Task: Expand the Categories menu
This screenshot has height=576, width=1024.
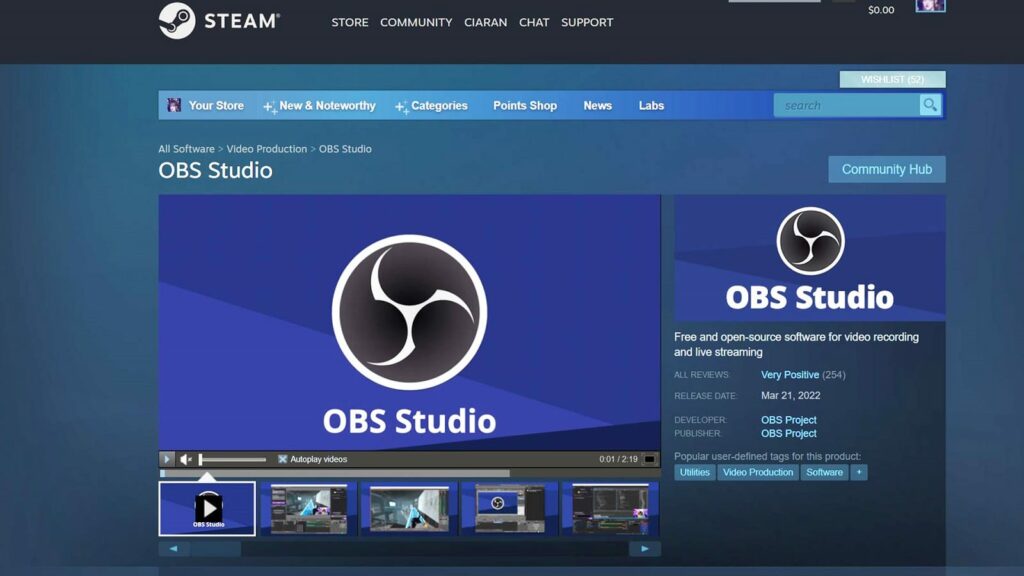Action: pyautogui.click(x=431, y=106)
